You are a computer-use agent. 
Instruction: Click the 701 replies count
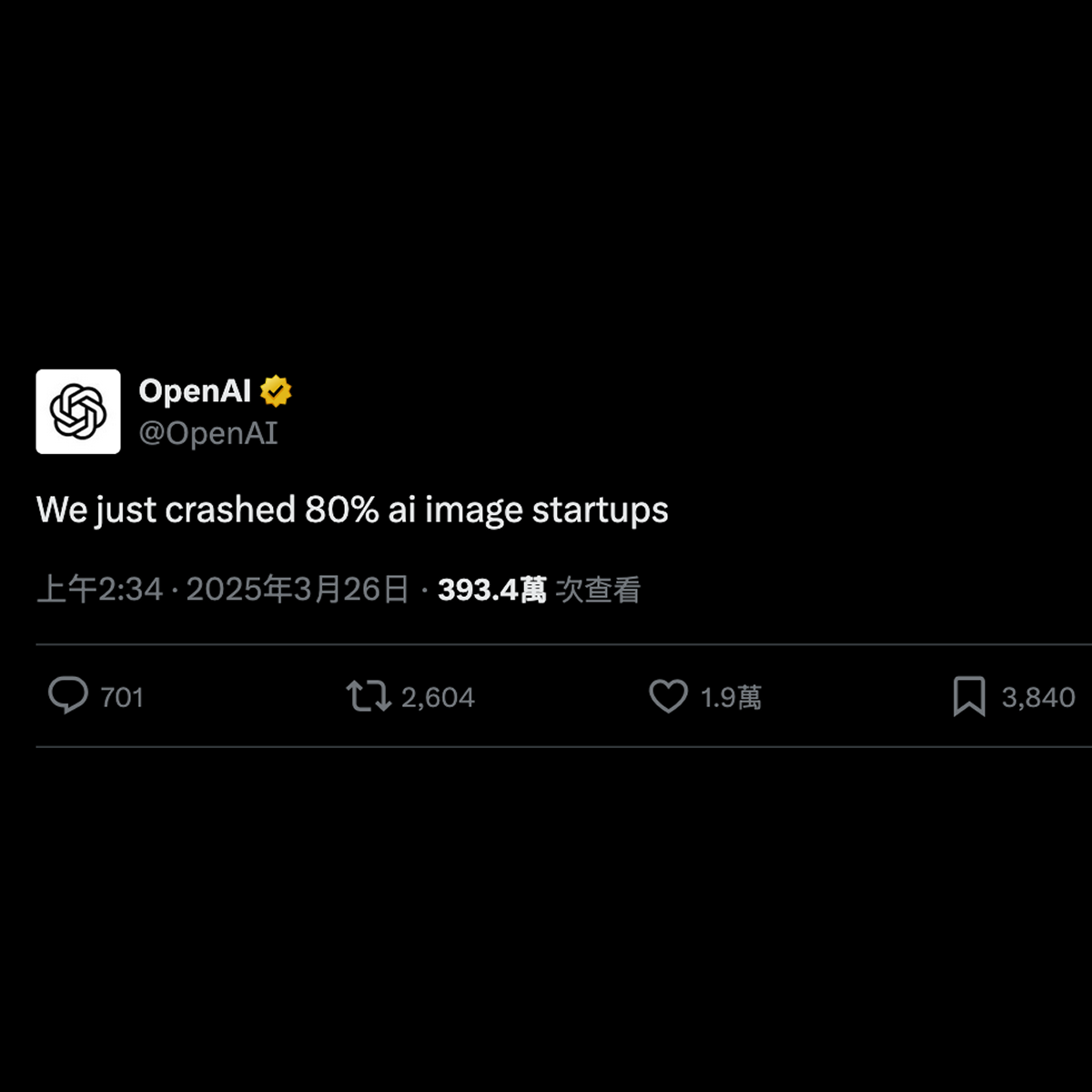[122, 698]
